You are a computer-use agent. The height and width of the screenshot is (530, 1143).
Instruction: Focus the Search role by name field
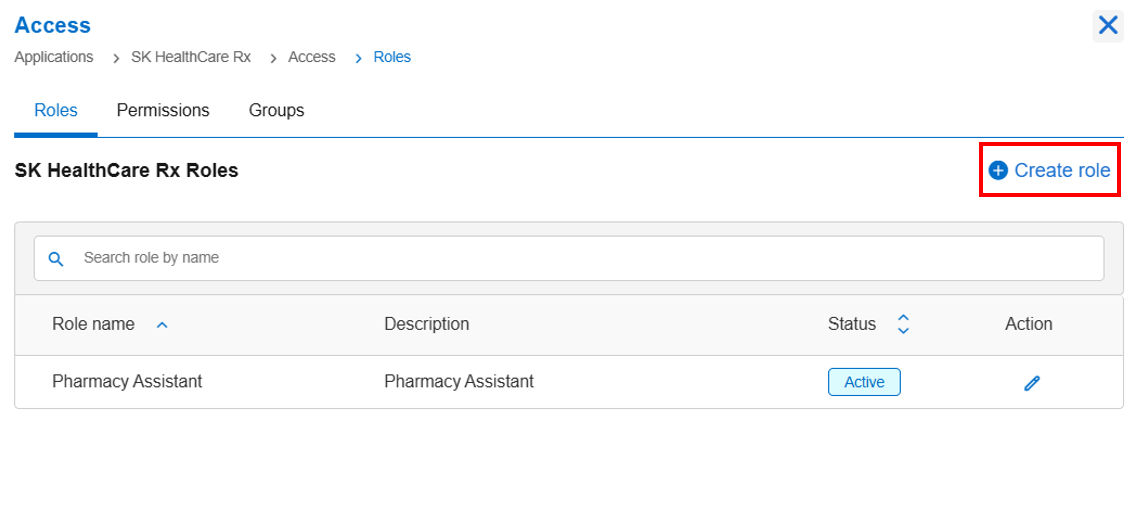tap(569, 258)
